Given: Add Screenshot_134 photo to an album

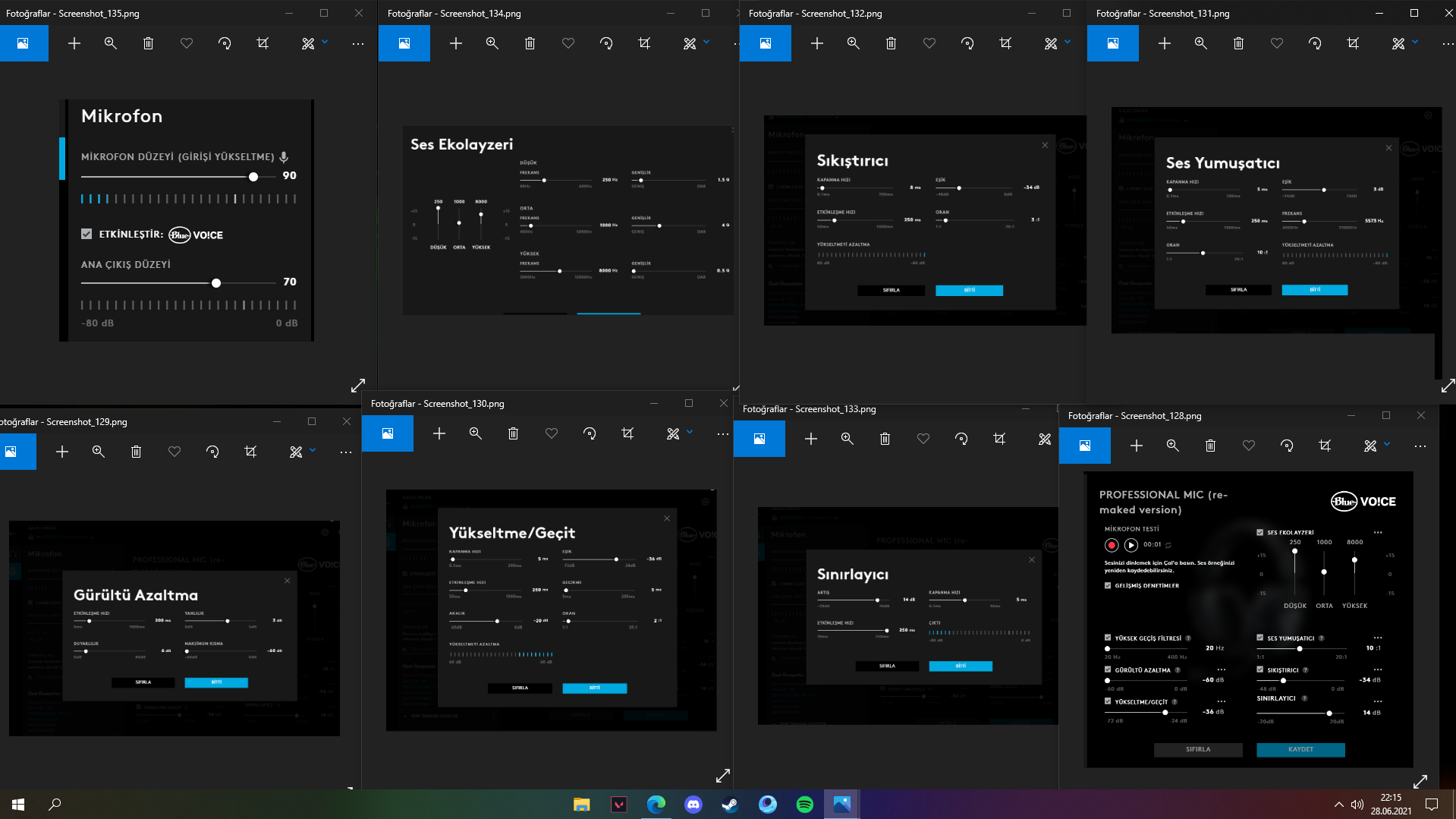Looking at the screenshot, I should [456, 43].
